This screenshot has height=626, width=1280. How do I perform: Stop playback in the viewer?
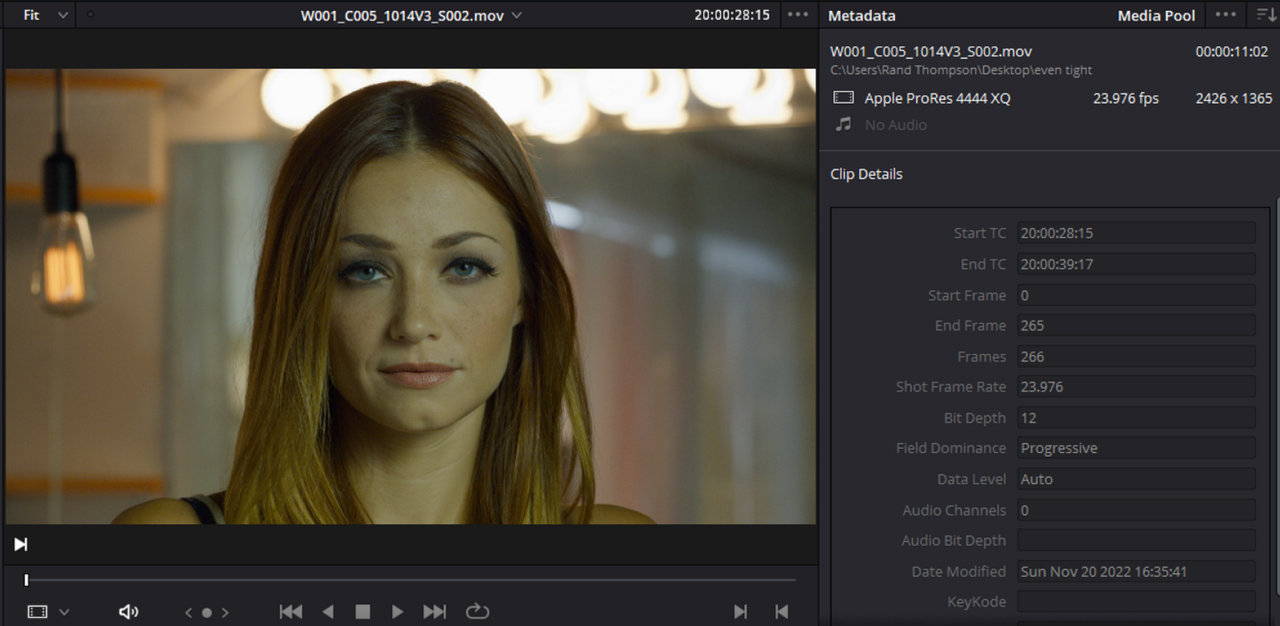pyautogui.click(x=363, y=612)
